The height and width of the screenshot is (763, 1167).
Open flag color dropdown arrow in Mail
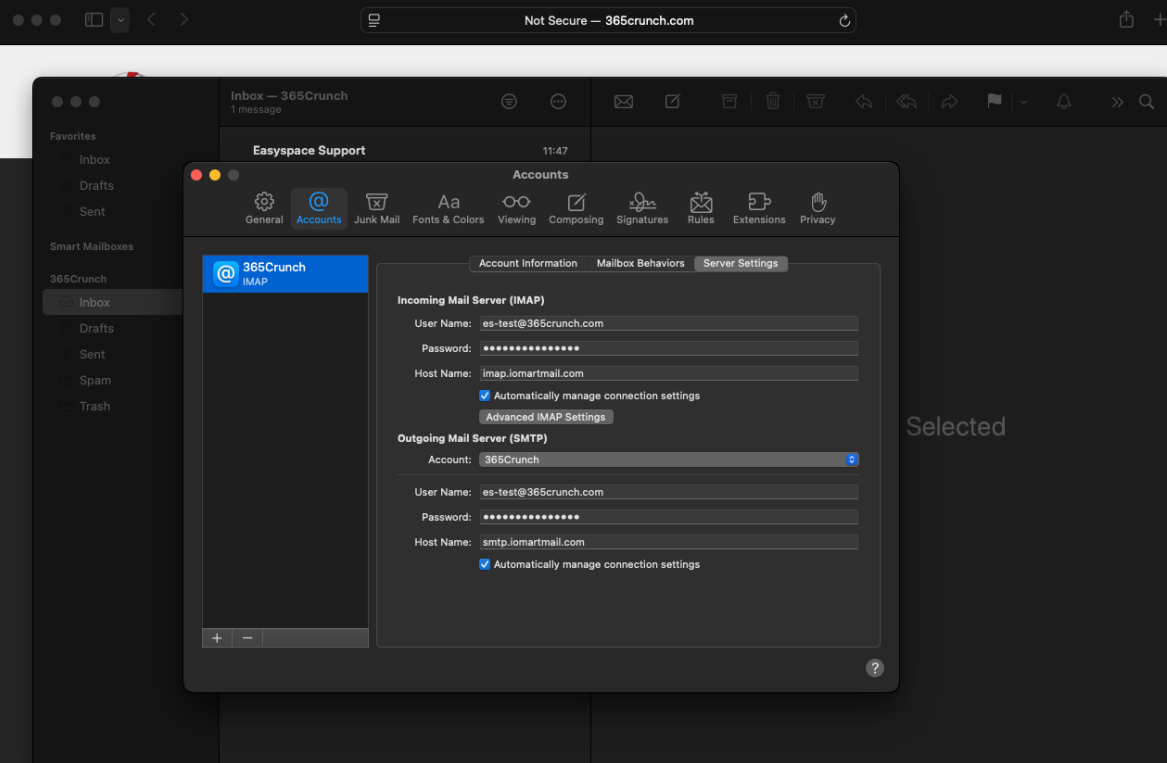point(1023,102)
